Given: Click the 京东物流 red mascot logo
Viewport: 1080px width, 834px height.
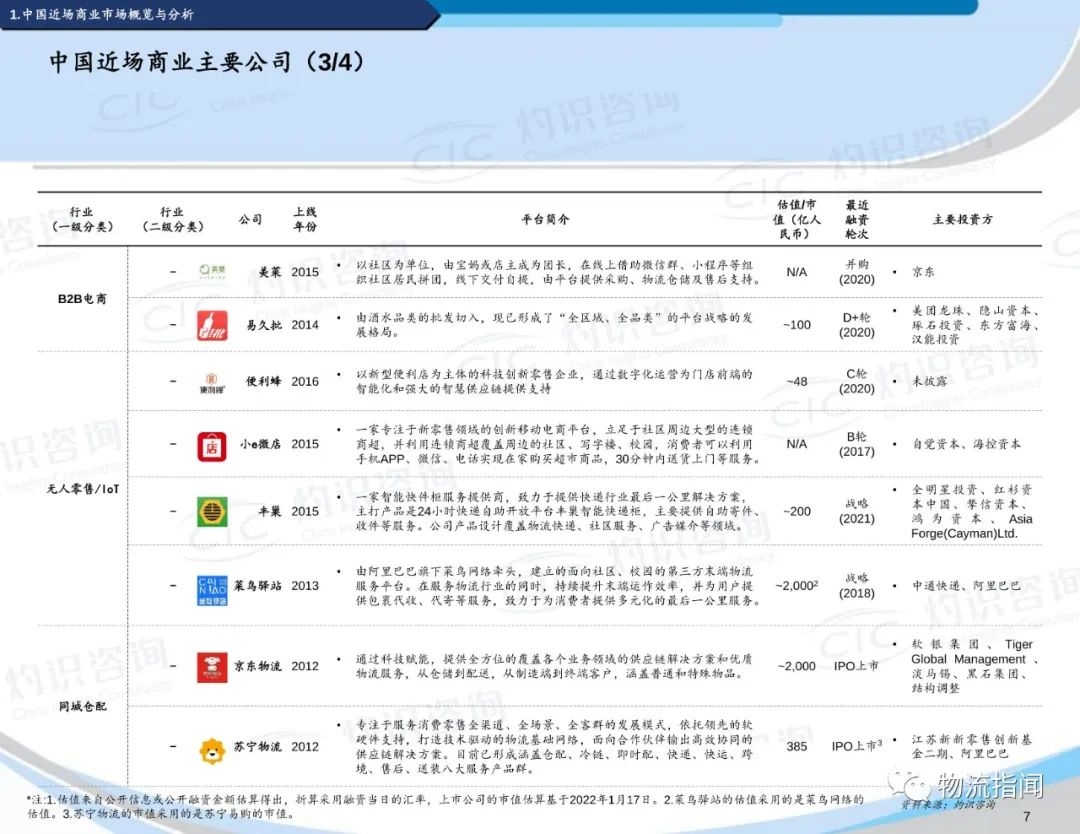Looking at the screenshot, I should [212, 666].
